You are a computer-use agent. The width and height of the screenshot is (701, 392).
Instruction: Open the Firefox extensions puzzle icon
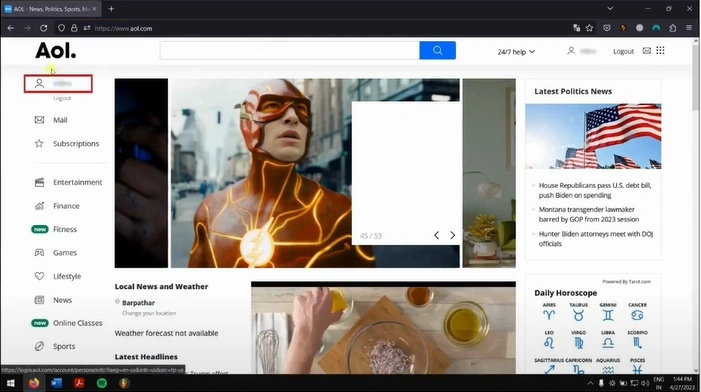(x=672, y=28)
